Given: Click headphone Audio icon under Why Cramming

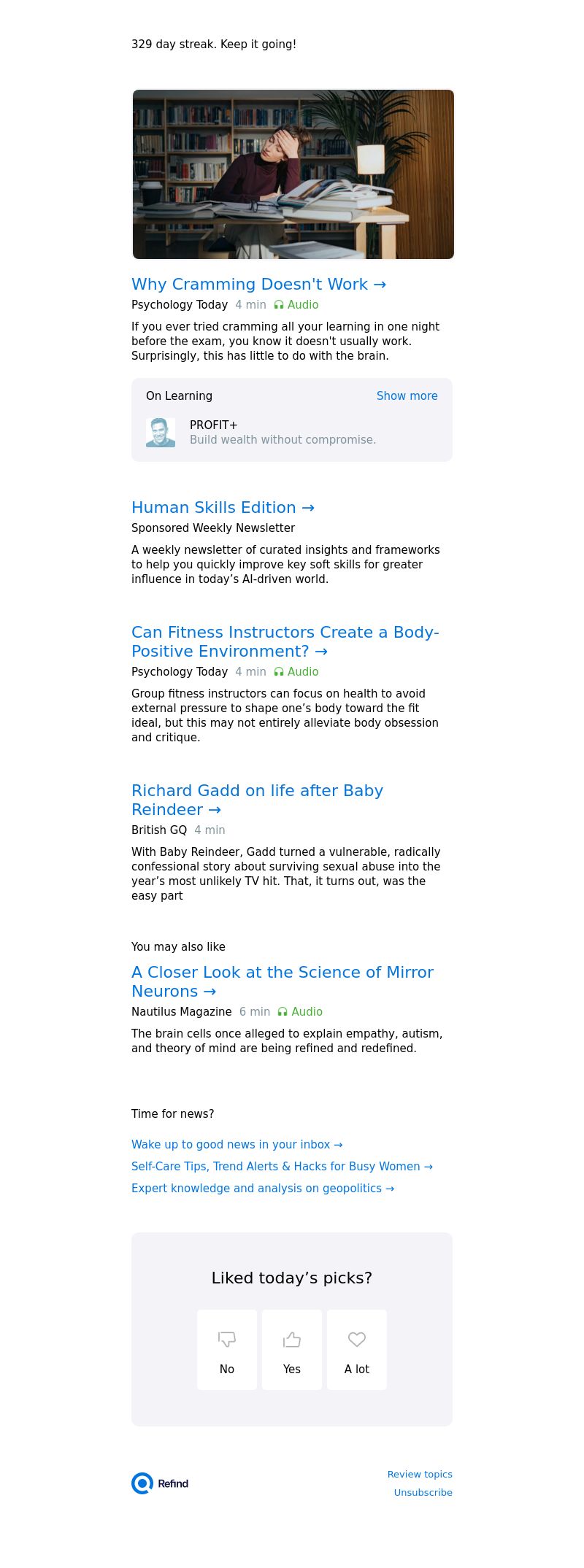Looking at the screenshot, I should tap(279, 305).
